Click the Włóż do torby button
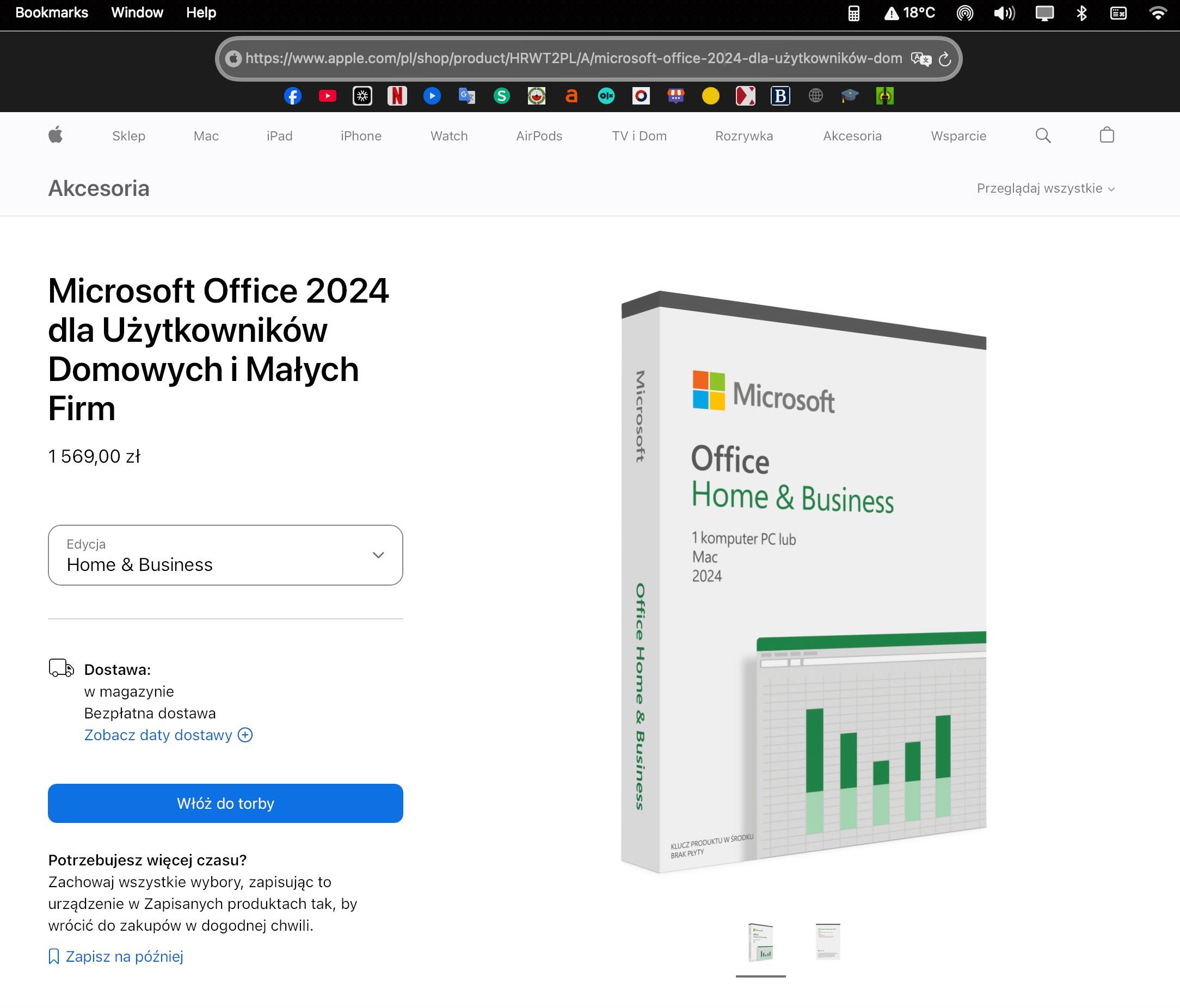Viewport: 1180px width, 1008px height. [x=225, y=803]
